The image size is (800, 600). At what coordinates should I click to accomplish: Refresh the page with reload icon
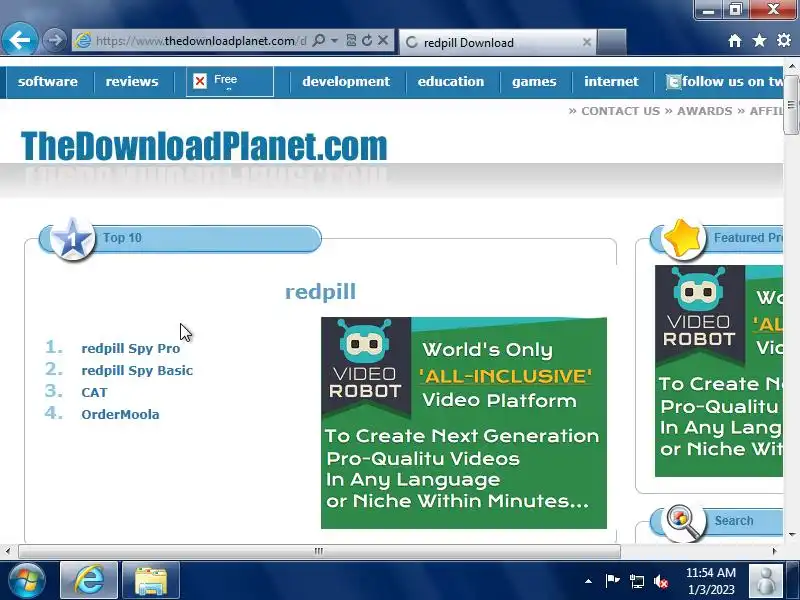(x=367, y=40)
